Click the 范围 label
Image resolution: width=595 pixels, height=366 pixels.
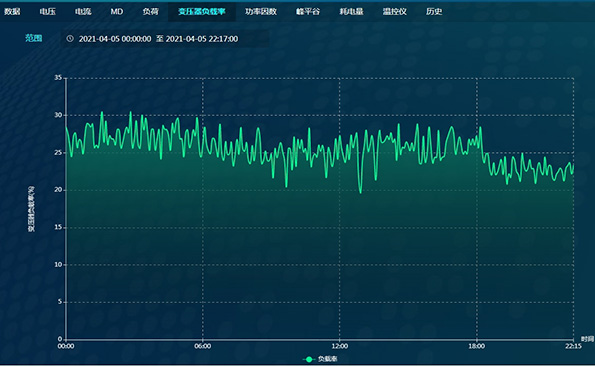34,38
